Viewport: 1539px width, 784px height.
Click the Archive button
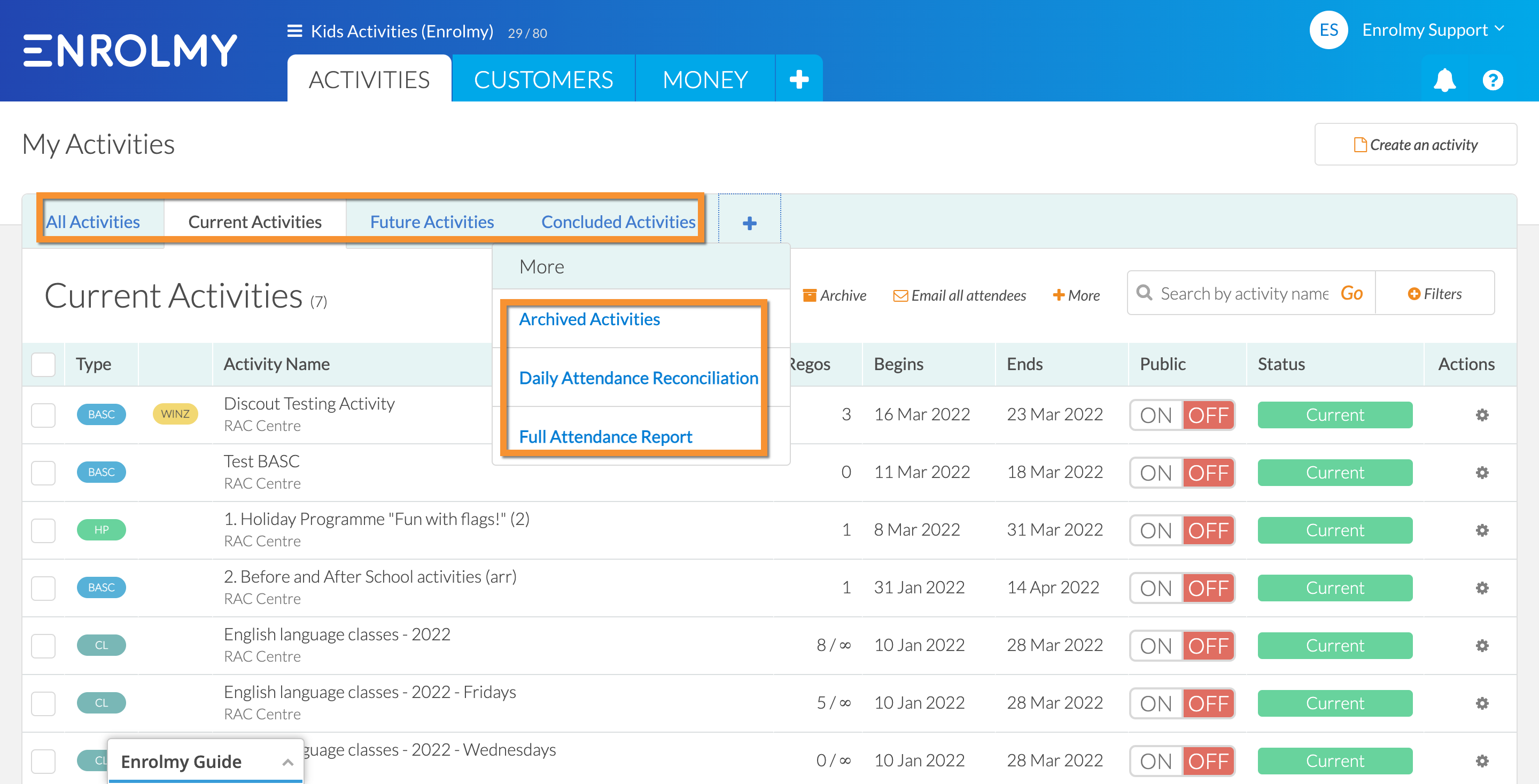834,295
